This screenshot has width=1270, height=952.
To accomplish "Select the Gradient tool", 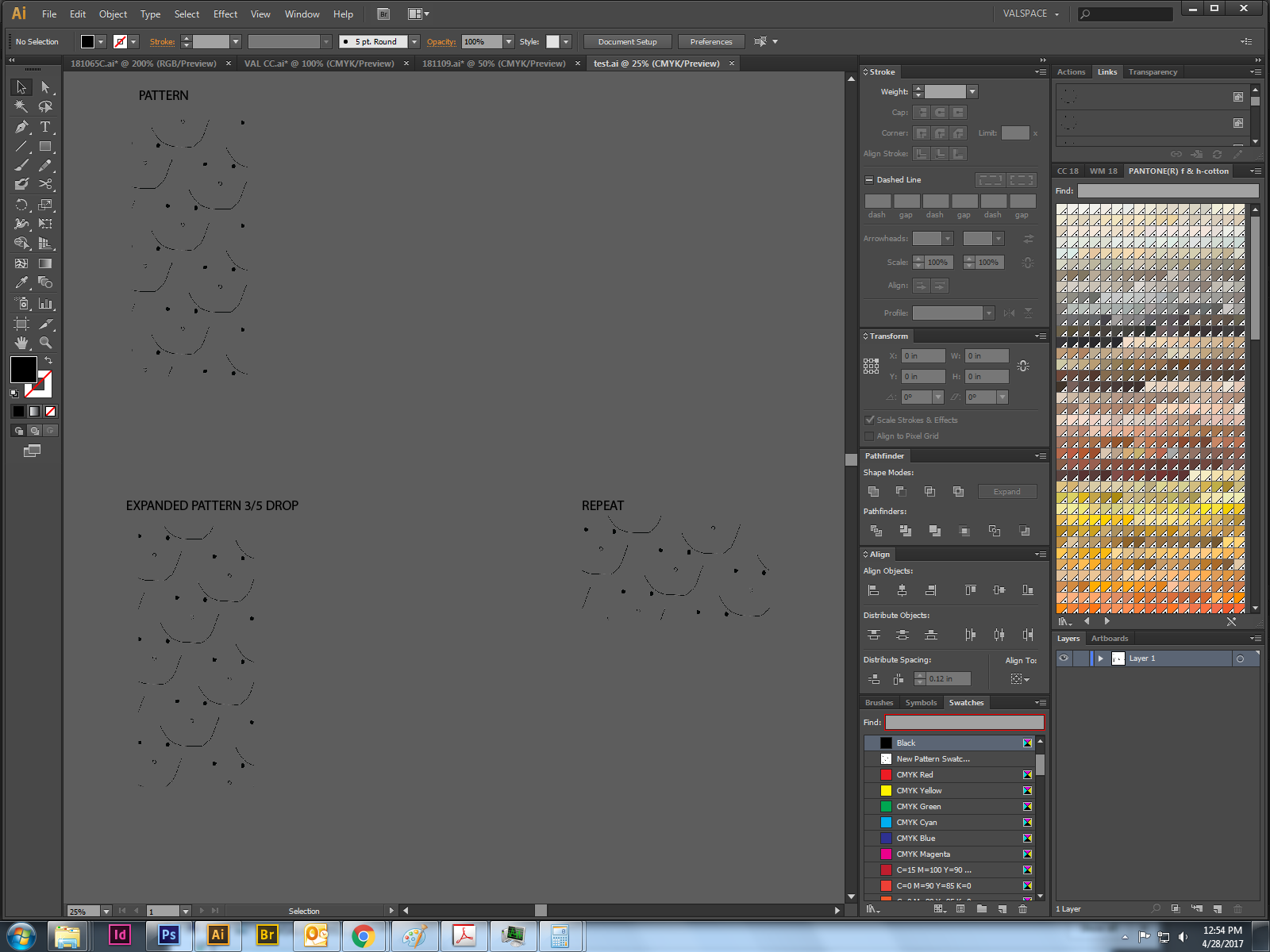I will coord(45,263).
